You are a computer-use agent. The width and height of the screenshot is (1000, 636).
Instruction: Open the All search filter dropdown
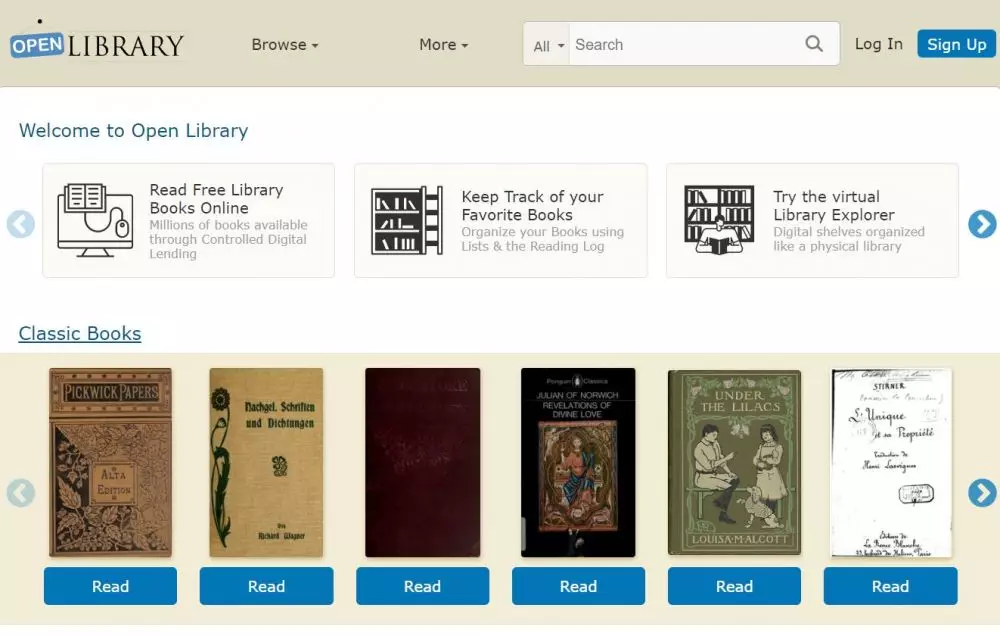(x=548, y=46)
